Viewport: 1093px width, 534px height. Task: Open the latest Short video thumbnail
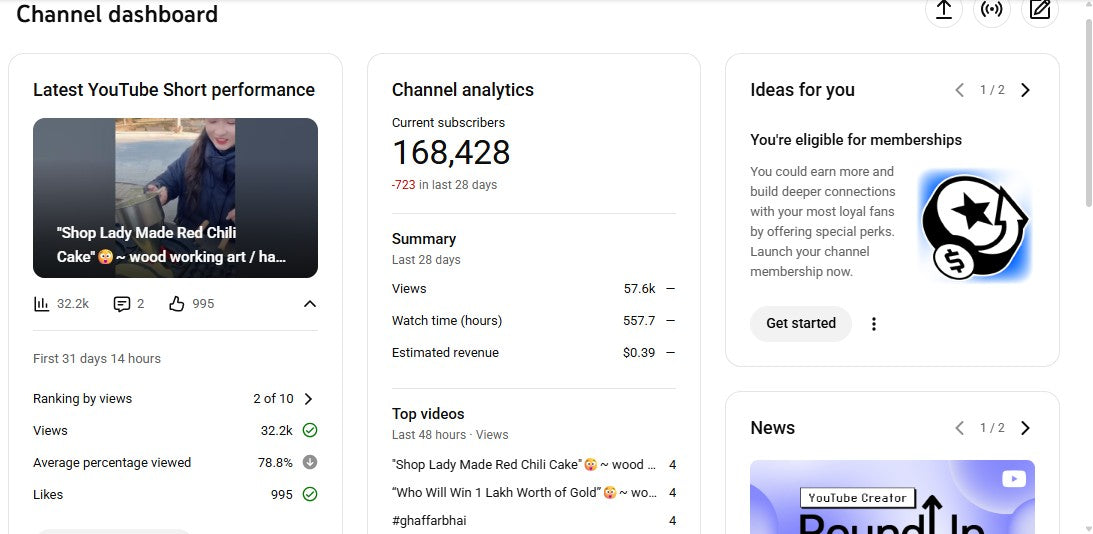pyautogui.click(x=175, y=198)
